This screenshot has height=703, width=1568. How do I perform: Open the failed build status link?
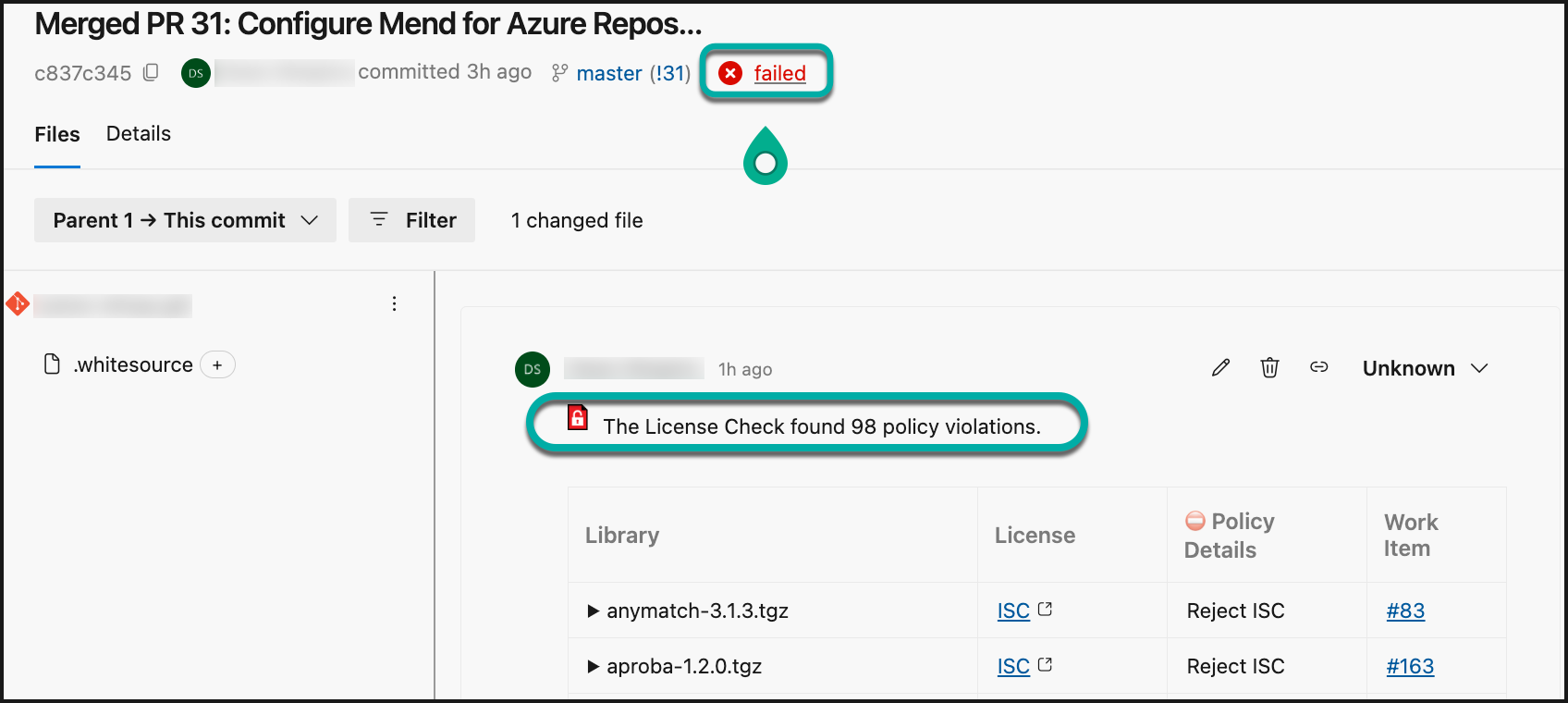coord(779,73)
